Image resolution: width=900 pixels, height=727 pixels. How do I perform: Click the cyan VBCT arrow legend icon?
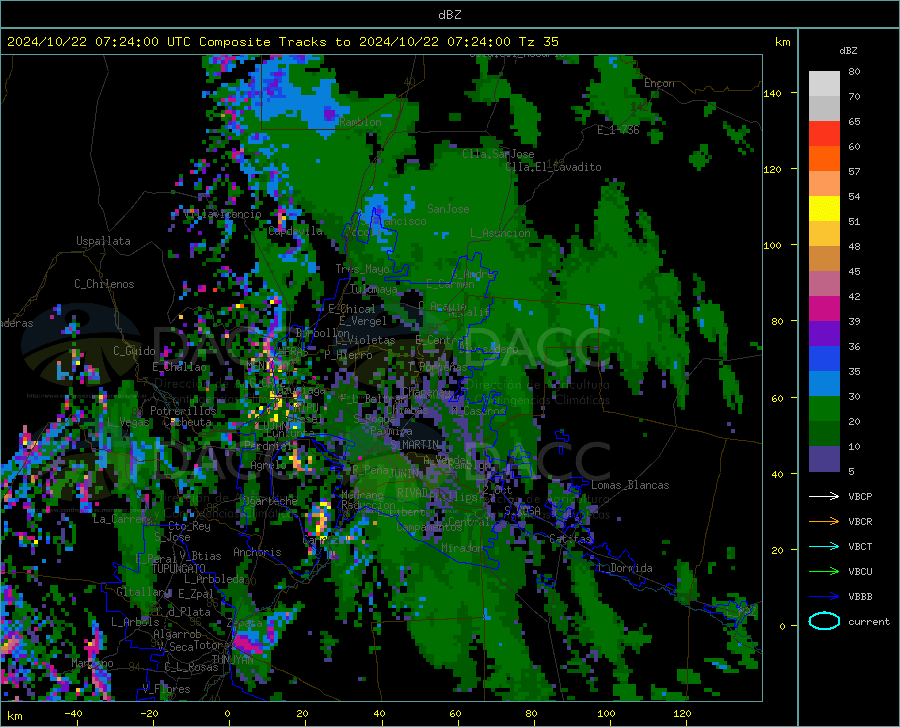pos(824,546)
